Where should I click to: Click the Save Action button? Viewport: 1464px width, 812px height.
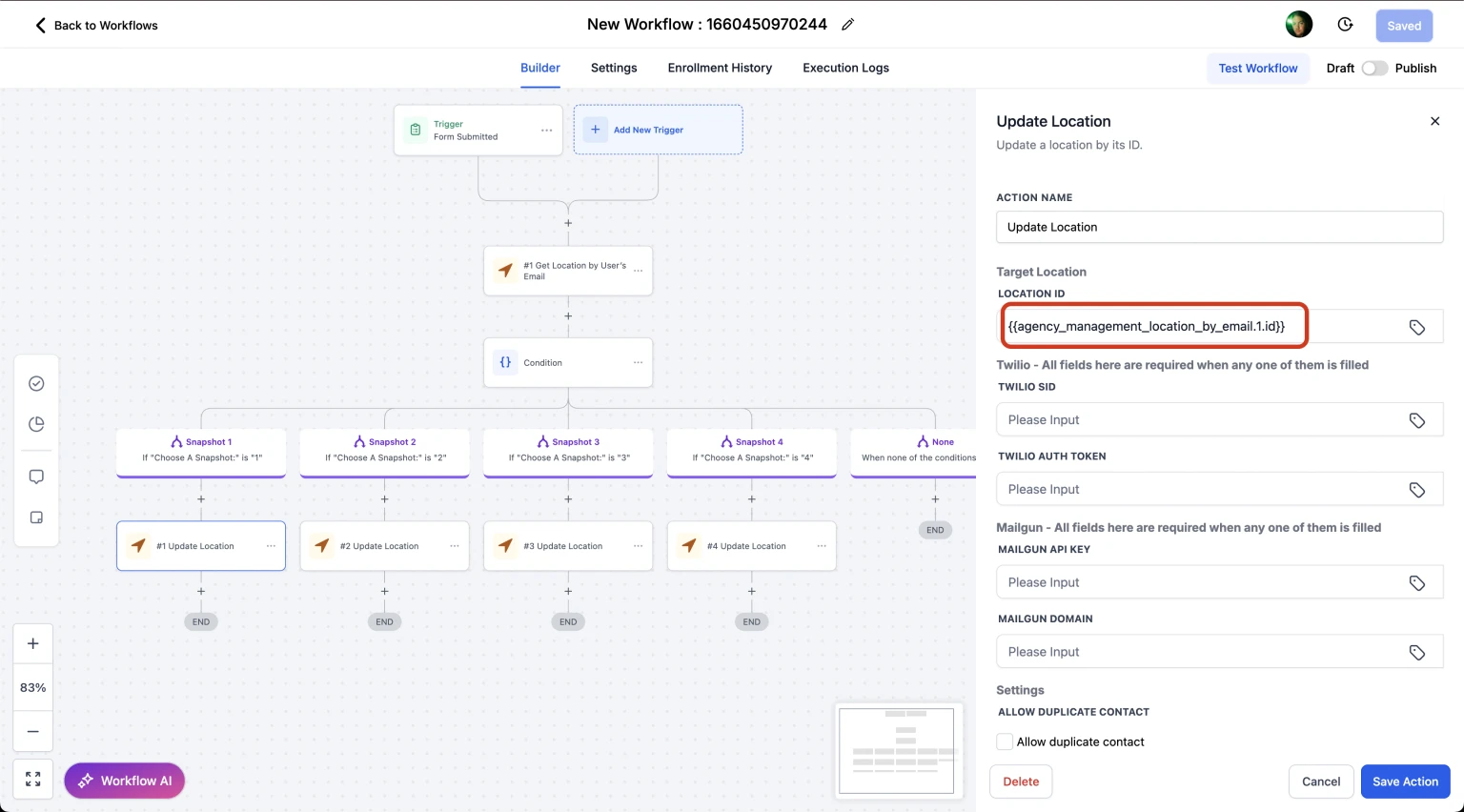click(x=1404, y=782)
